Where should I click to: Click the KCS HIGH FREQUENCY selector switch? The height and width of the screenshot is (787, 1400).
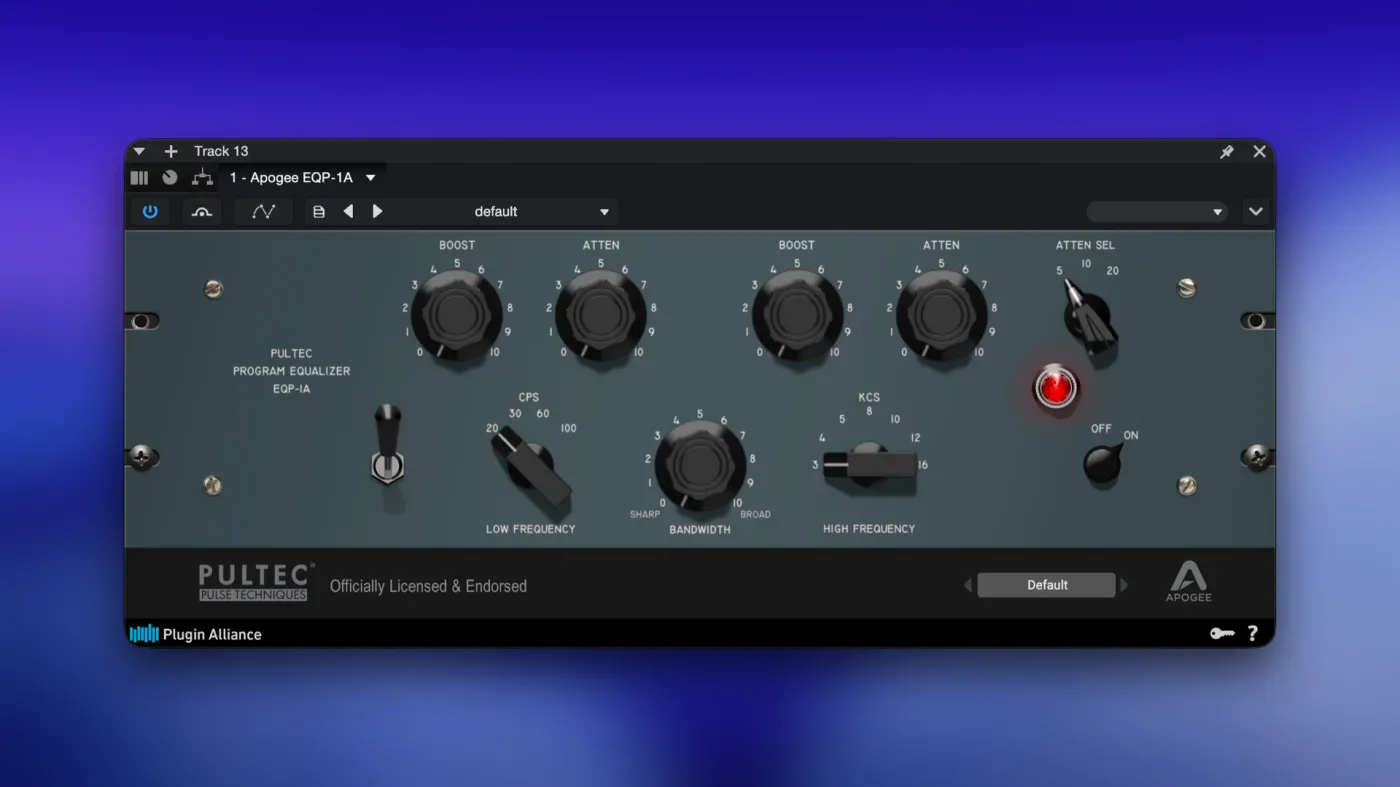click(870, 464)
